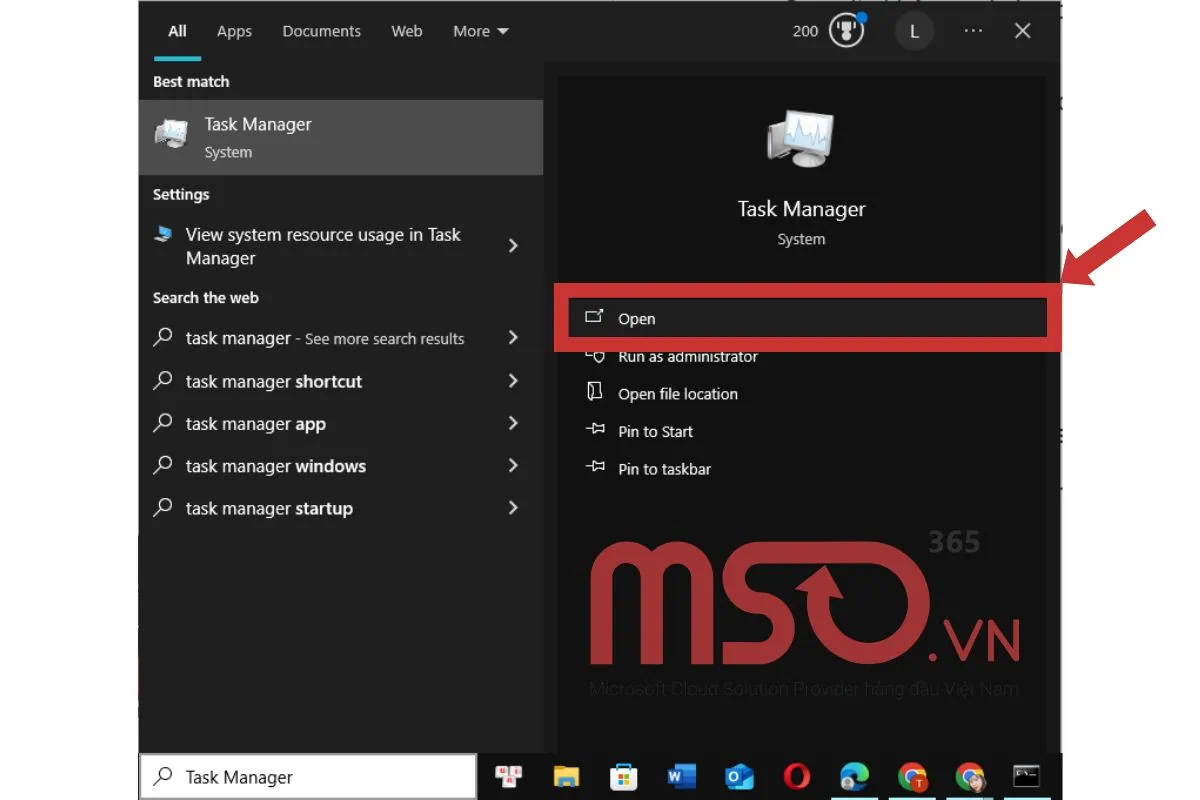Open File Explorer from the taskbar

click(x=568, y=776)
